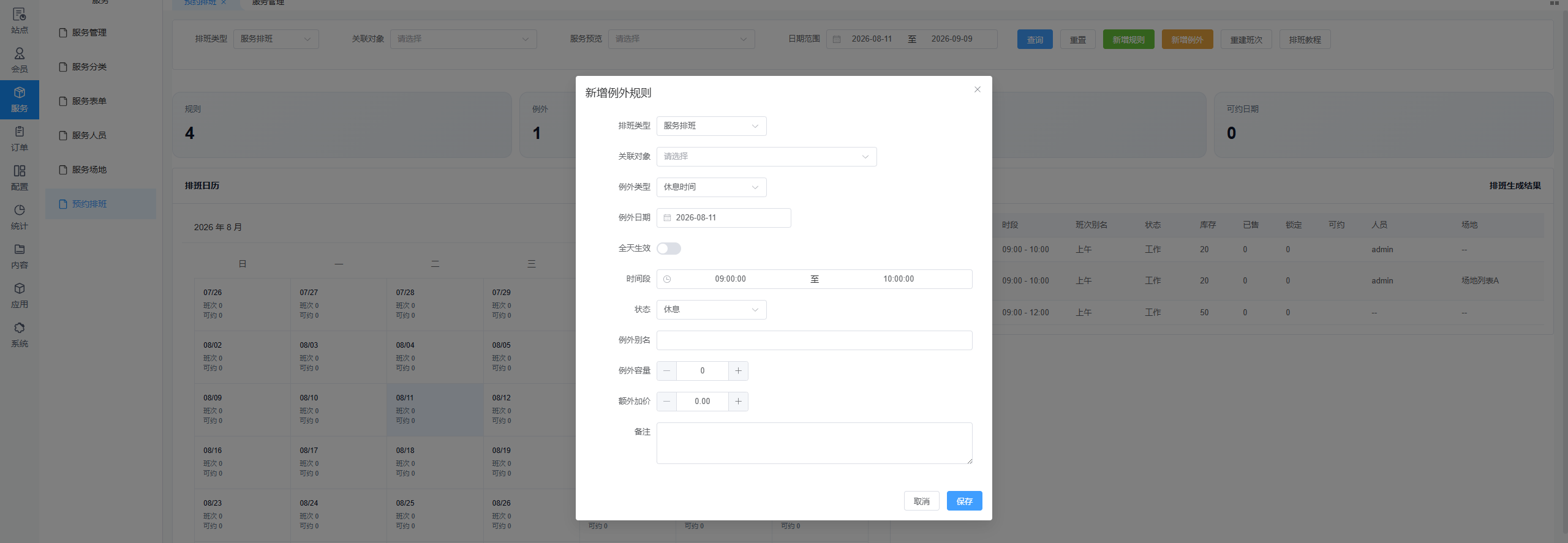This screenshot has height=543, width=1568.
Task: Focus the 备注 text area
Action: tap(814, 443)
